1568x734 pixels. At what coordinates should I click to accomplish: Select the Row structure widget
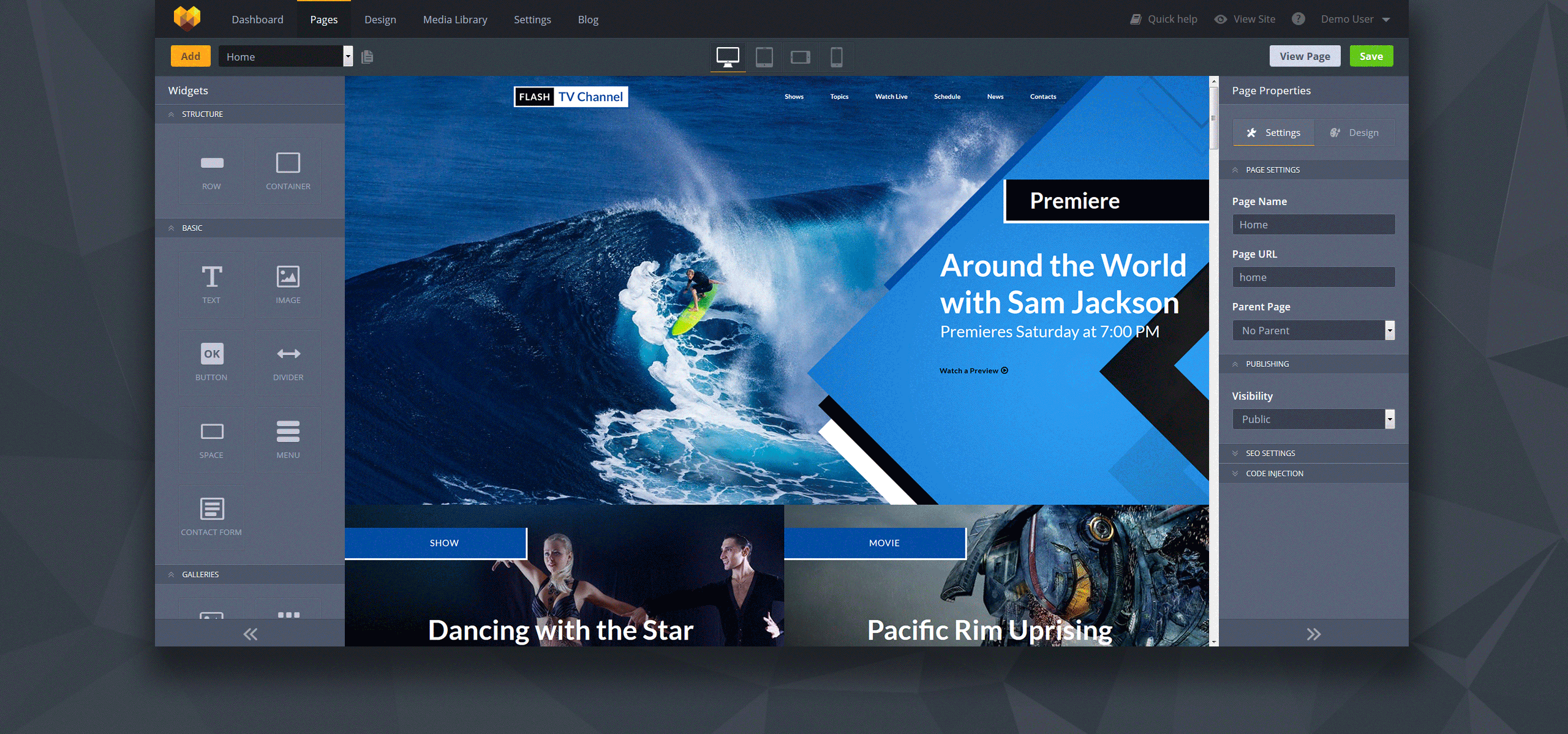click(x=211, y=171)
